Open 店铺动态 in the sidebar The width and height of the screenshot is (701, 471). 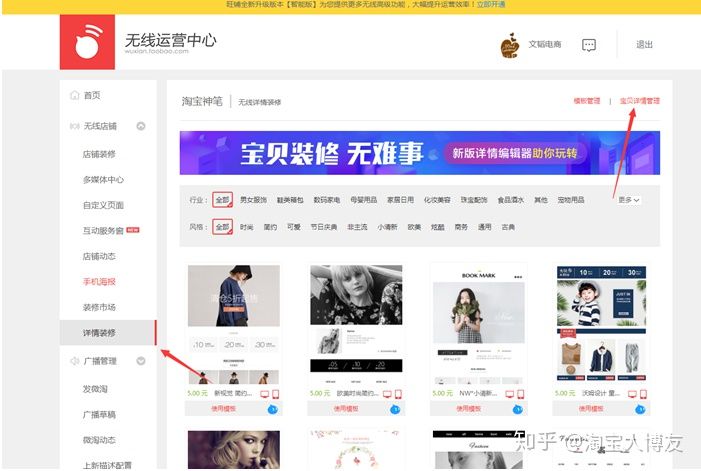click(x=99, y=256)
